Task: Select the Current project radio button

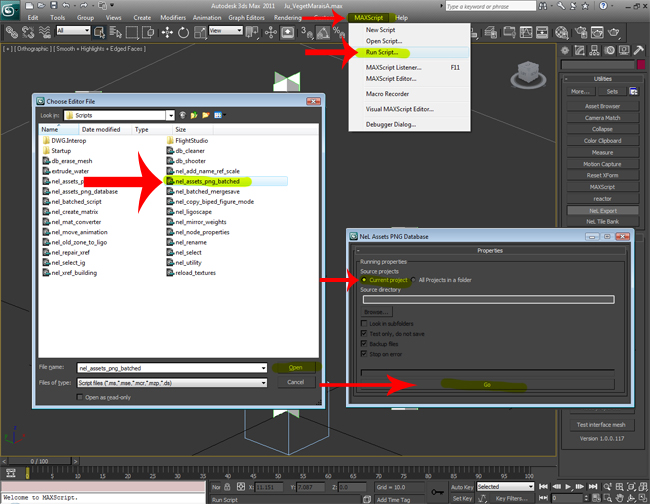Action: (x=364, y=280)
